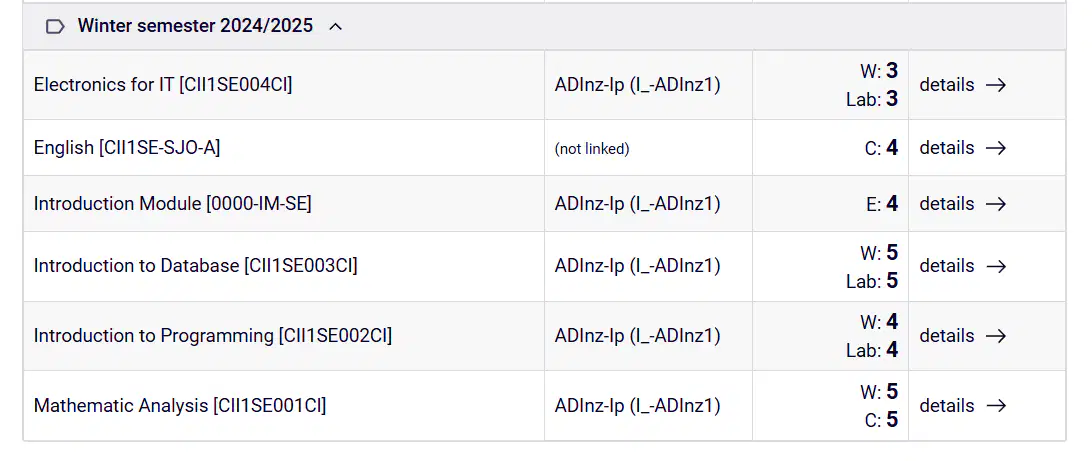This screenshot has width=1092, height=461.
Task: Click arrow icon in Introduction to Programming row
Action: (x=996, y=336)
